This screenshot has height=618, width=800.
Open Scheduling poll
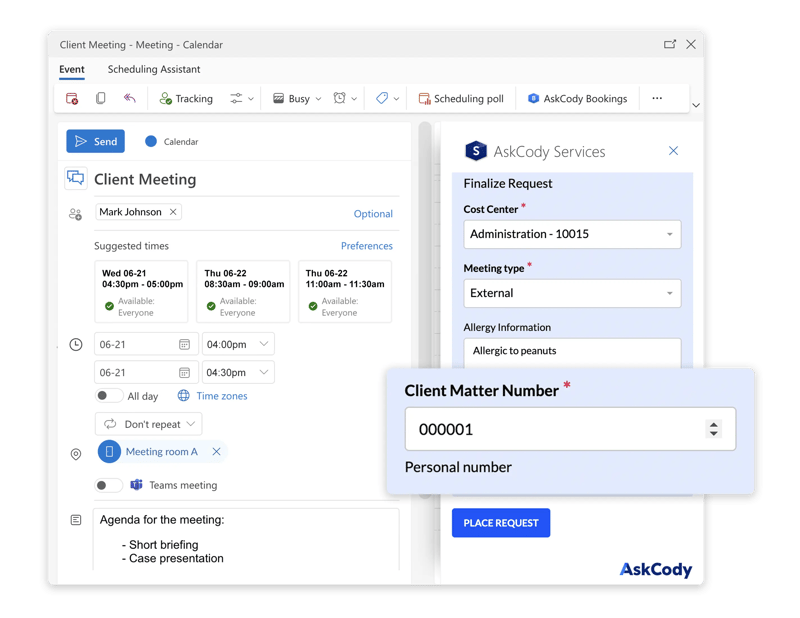click(461, 98)
